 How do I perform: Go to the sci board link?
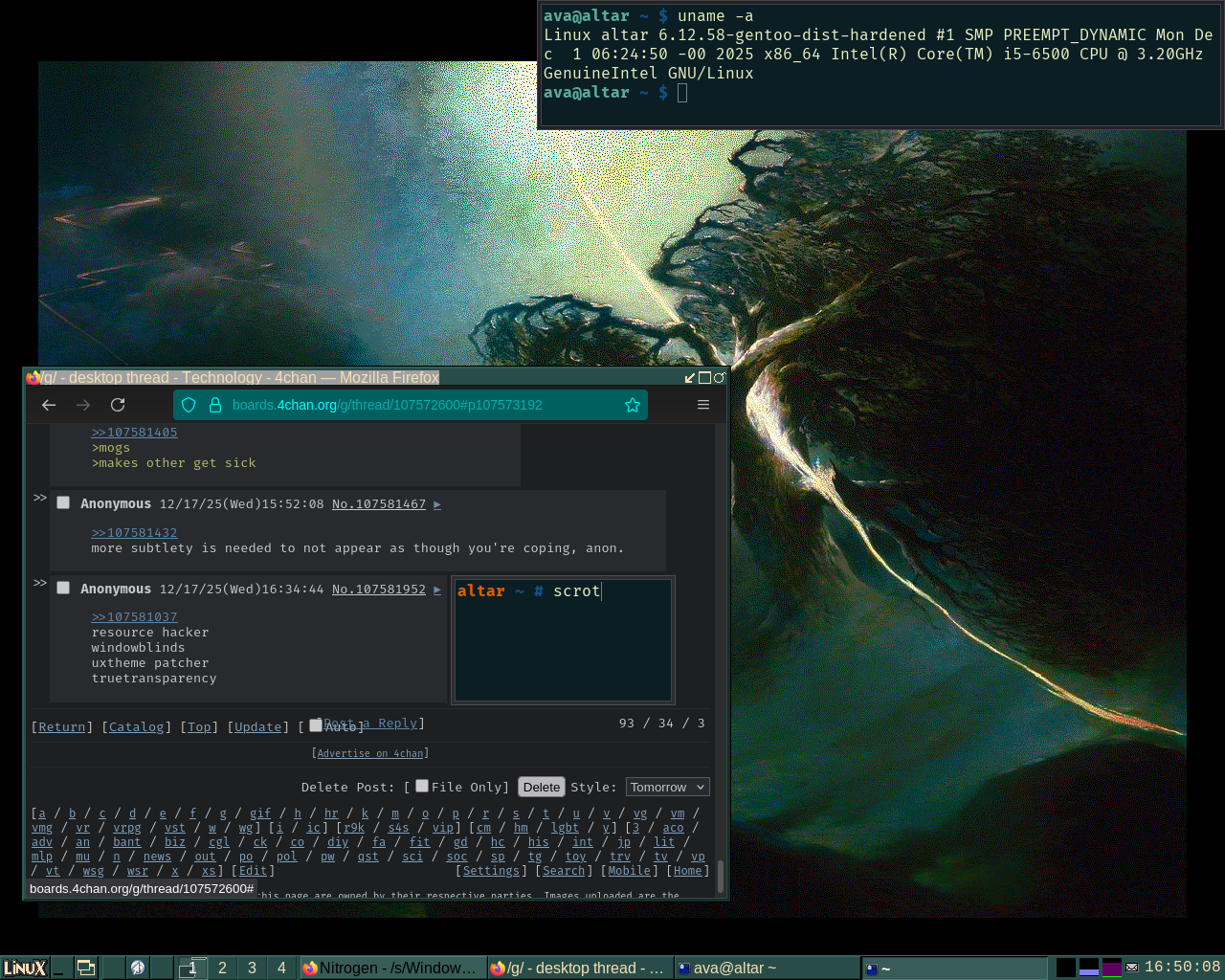[x=412, y=857]
